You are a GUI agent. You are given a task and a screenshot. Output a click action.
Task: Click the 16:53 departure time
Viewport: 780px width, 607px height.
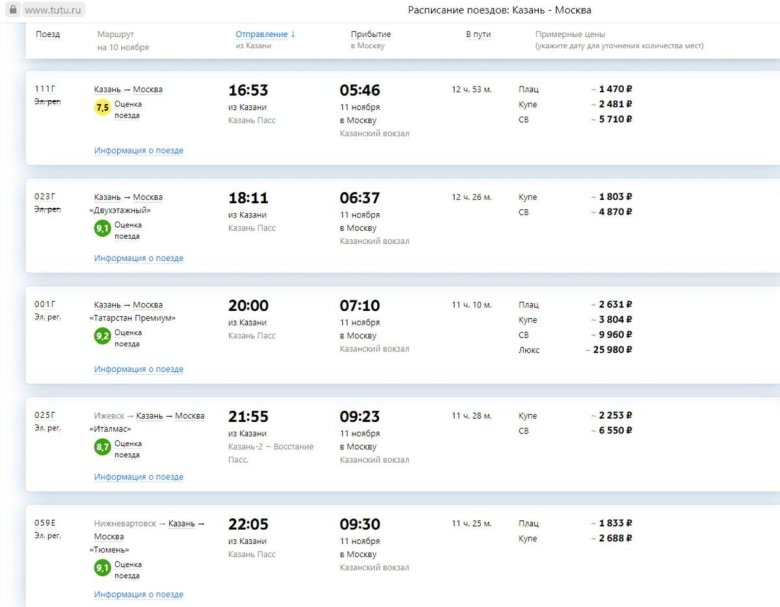(248, 90)
